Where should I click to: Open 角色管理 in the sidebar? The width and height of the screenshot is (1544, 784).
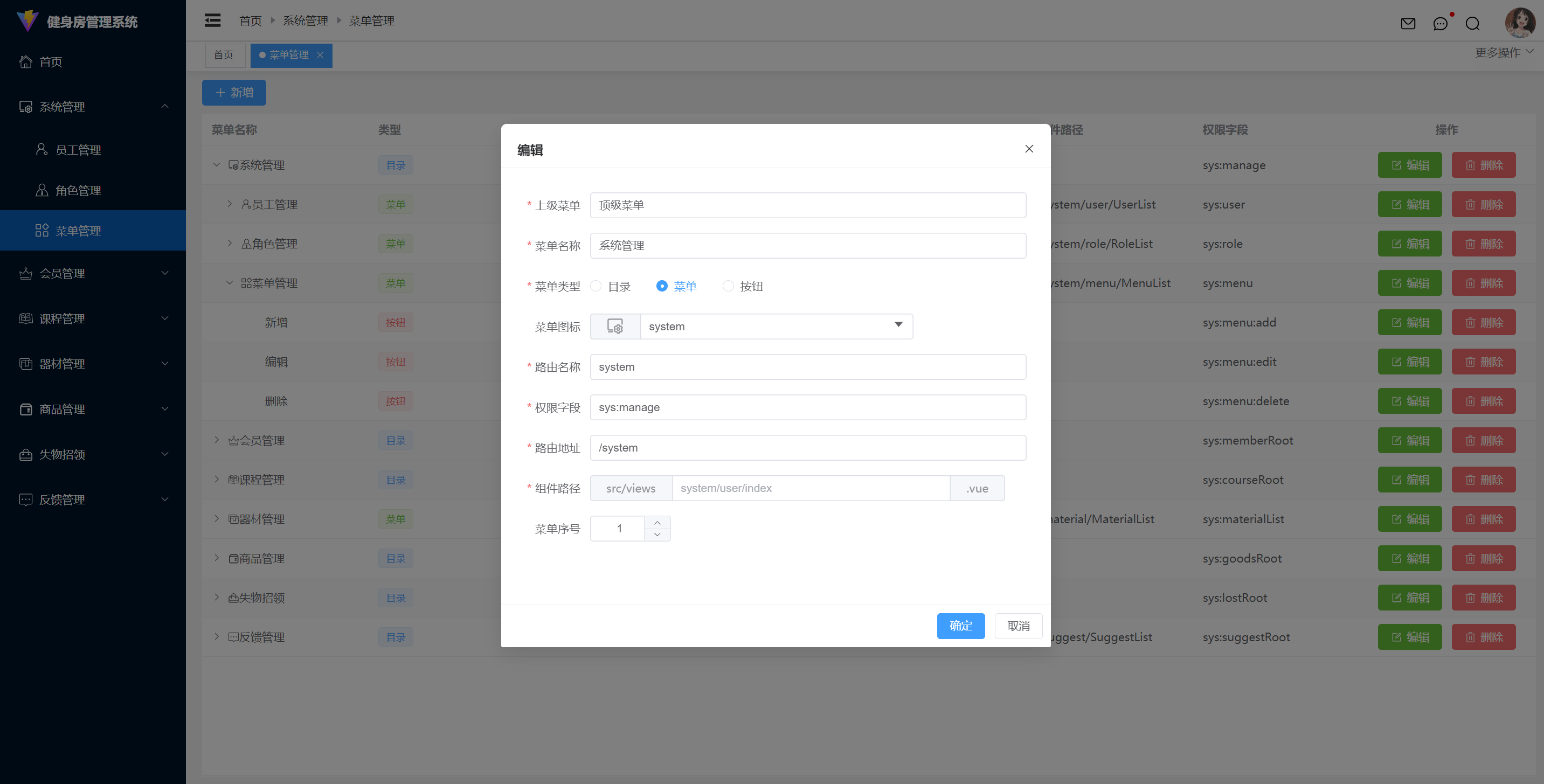[79, 190]
